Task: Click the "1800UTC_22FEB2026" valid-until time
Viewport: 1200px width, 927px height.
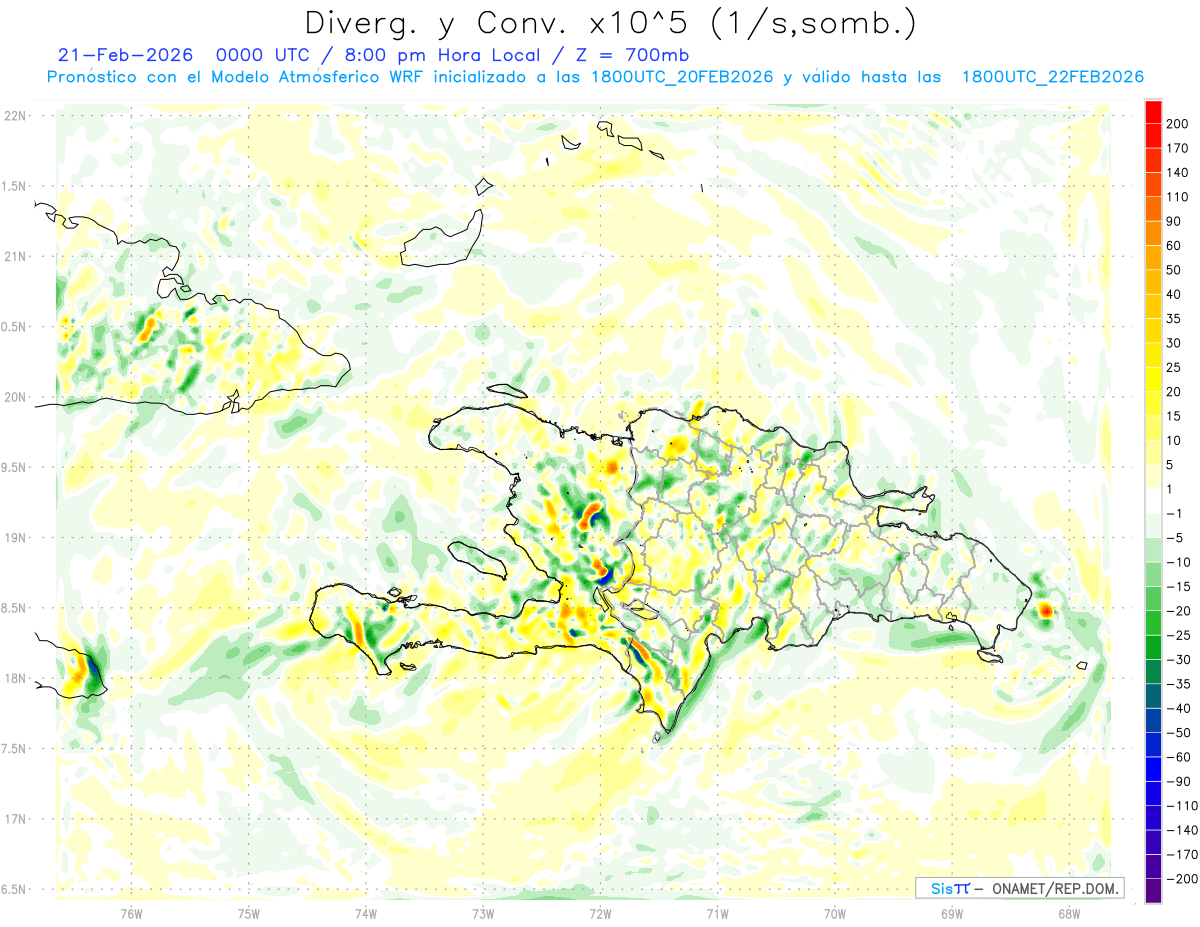Action: click(1052, 77)
